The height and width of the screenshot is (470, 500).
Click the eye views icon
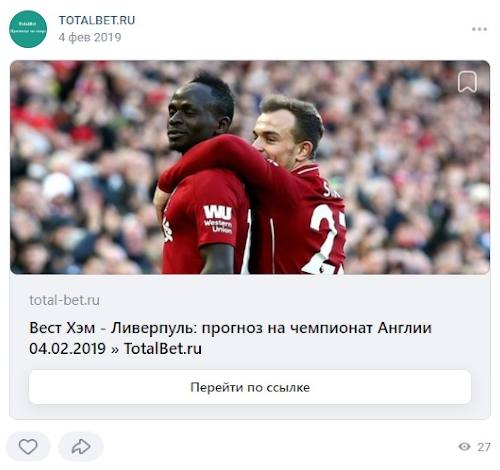coord(464,447)
